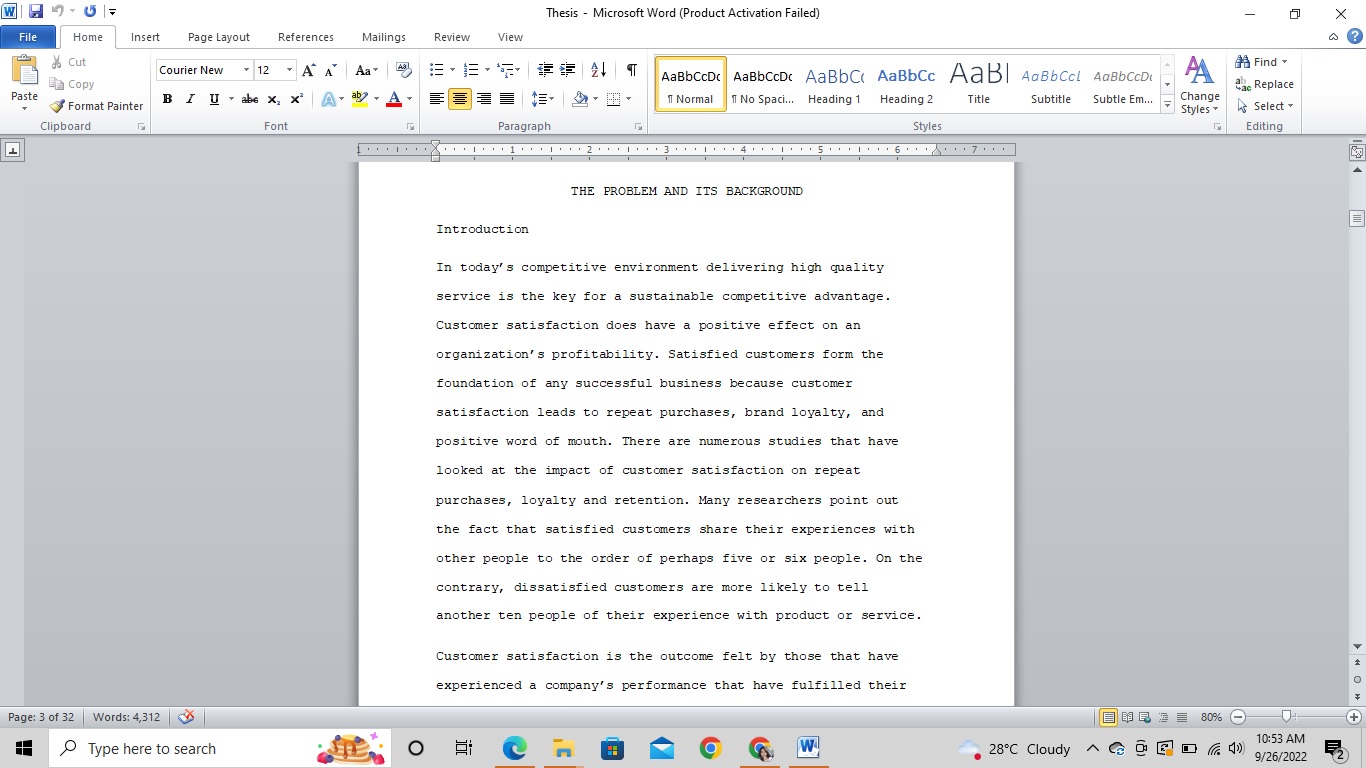Image resolution: width=1366 pixels, height=768 pixels.
Task: Click the Redo (repeat) icon
Action: coord(90,12)
